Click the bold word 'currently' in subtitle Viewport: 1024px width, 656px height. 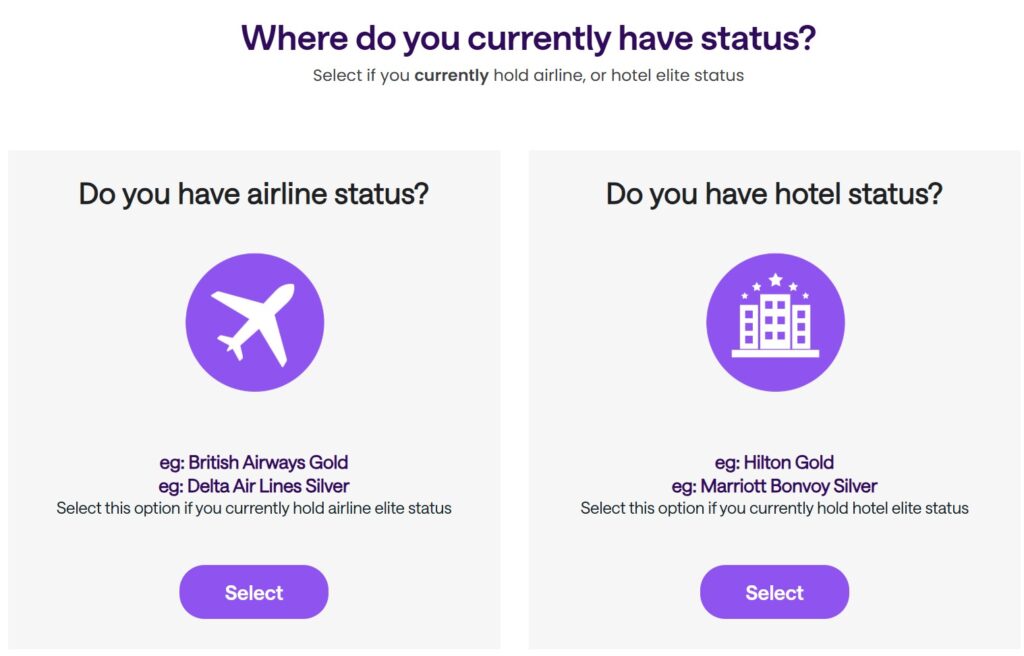click(451, 76)
